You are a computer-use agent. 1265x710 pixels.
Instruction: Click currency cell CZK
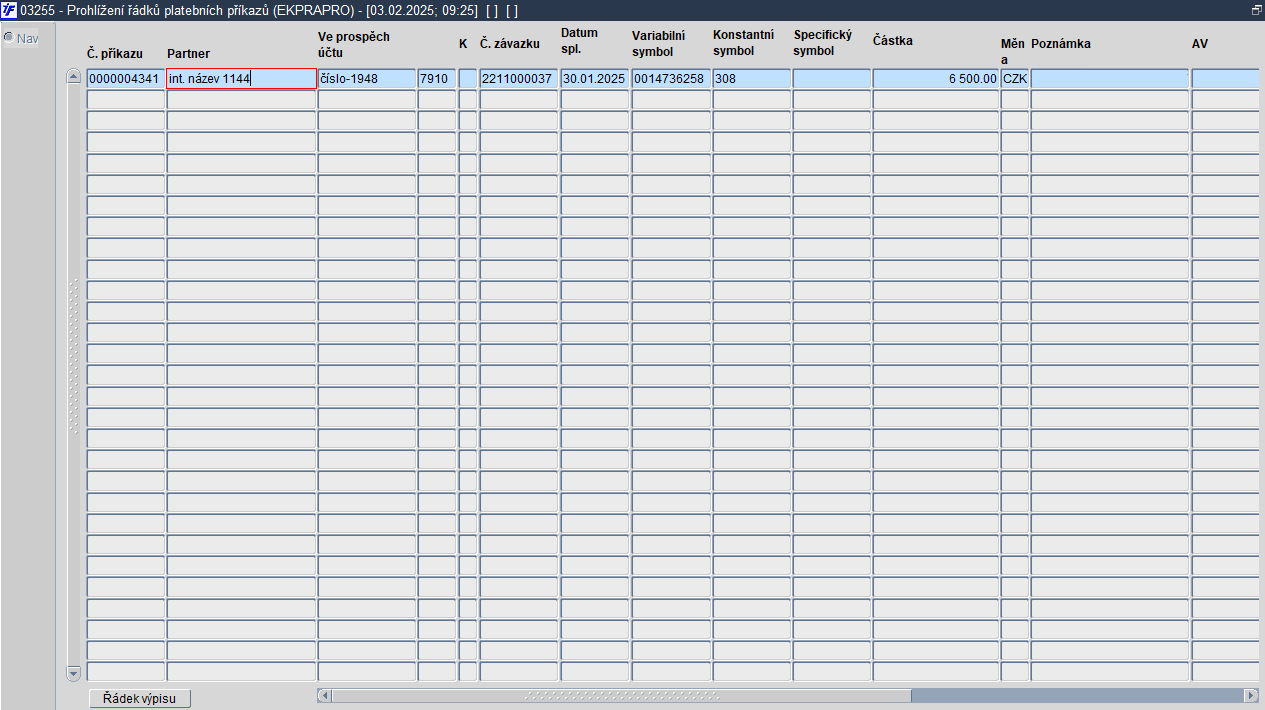1015,78
